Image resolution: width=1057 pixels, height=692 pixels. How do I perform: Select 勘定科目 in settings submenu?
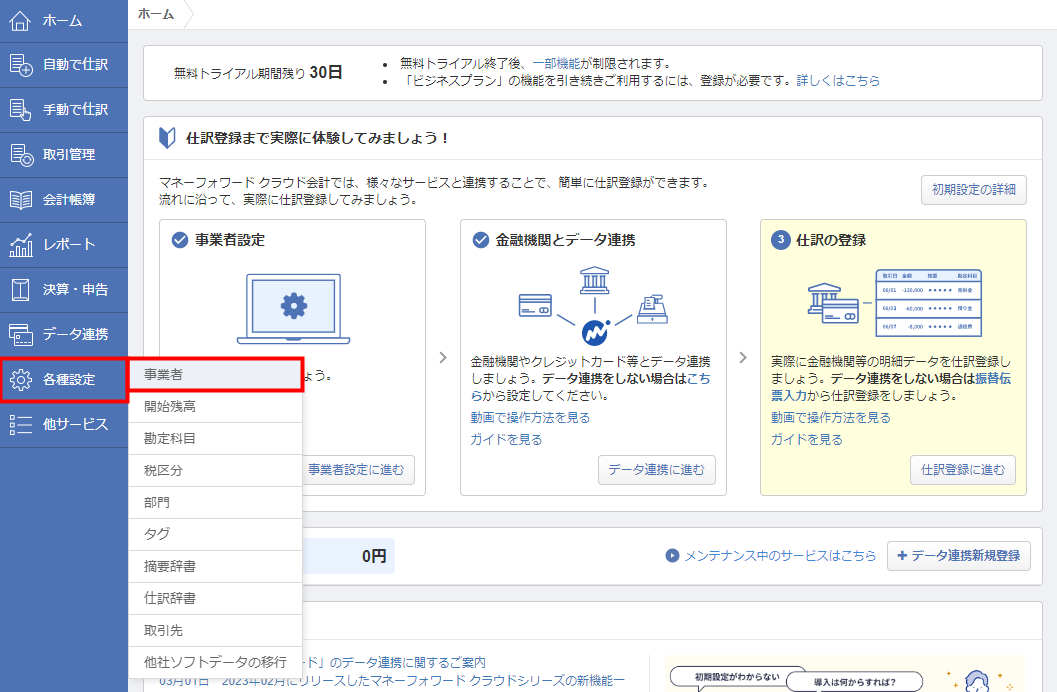[215, 439]
